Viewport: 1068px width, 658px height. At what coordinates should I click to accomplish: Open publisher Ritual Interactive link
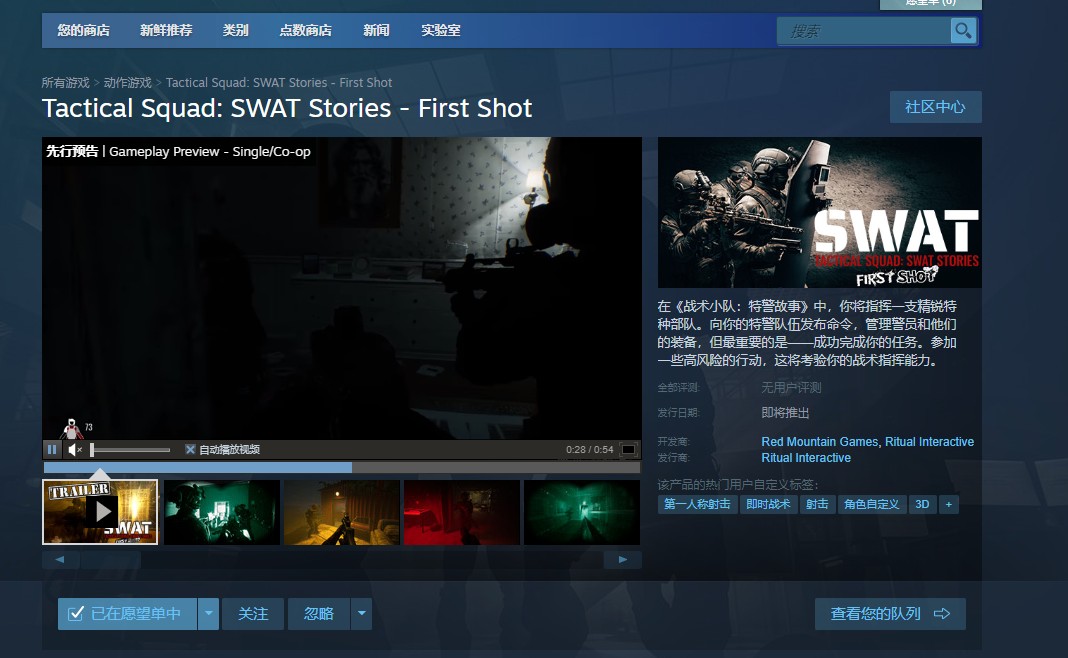tap(806, 458)
